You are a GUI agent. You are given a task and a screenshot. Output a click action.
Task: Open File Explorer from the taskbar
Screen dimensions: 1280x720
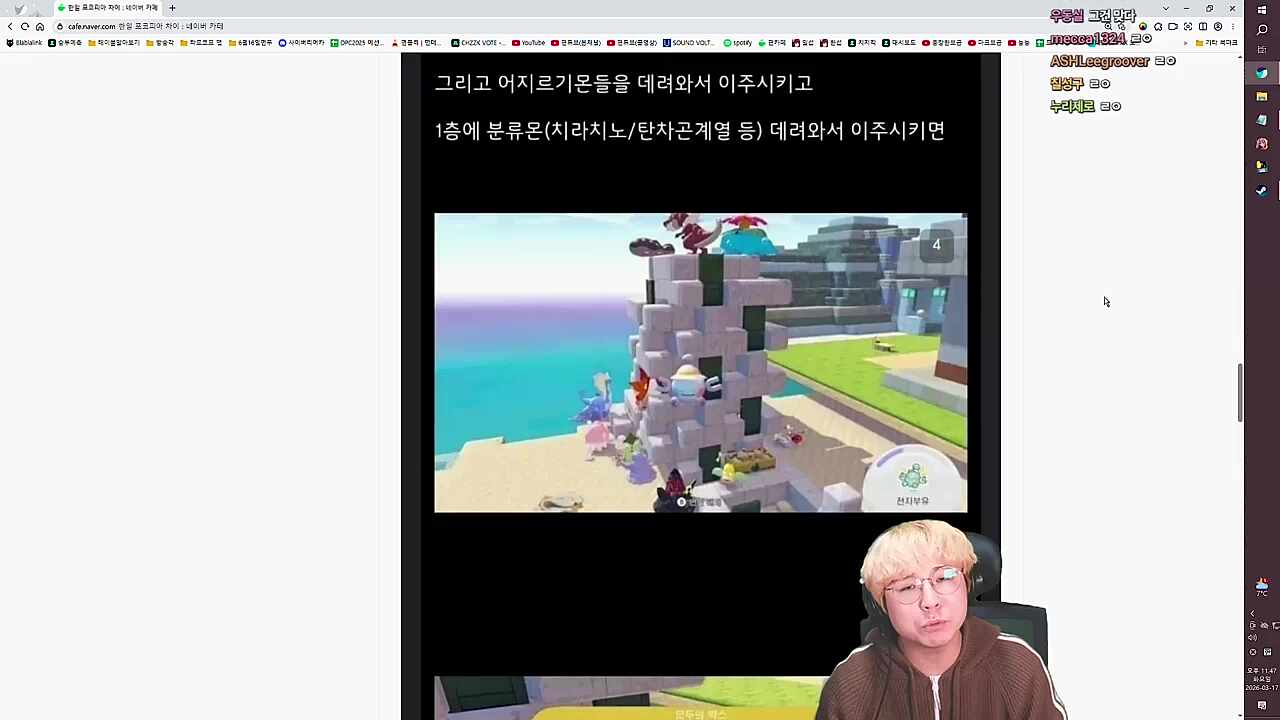1261,96
